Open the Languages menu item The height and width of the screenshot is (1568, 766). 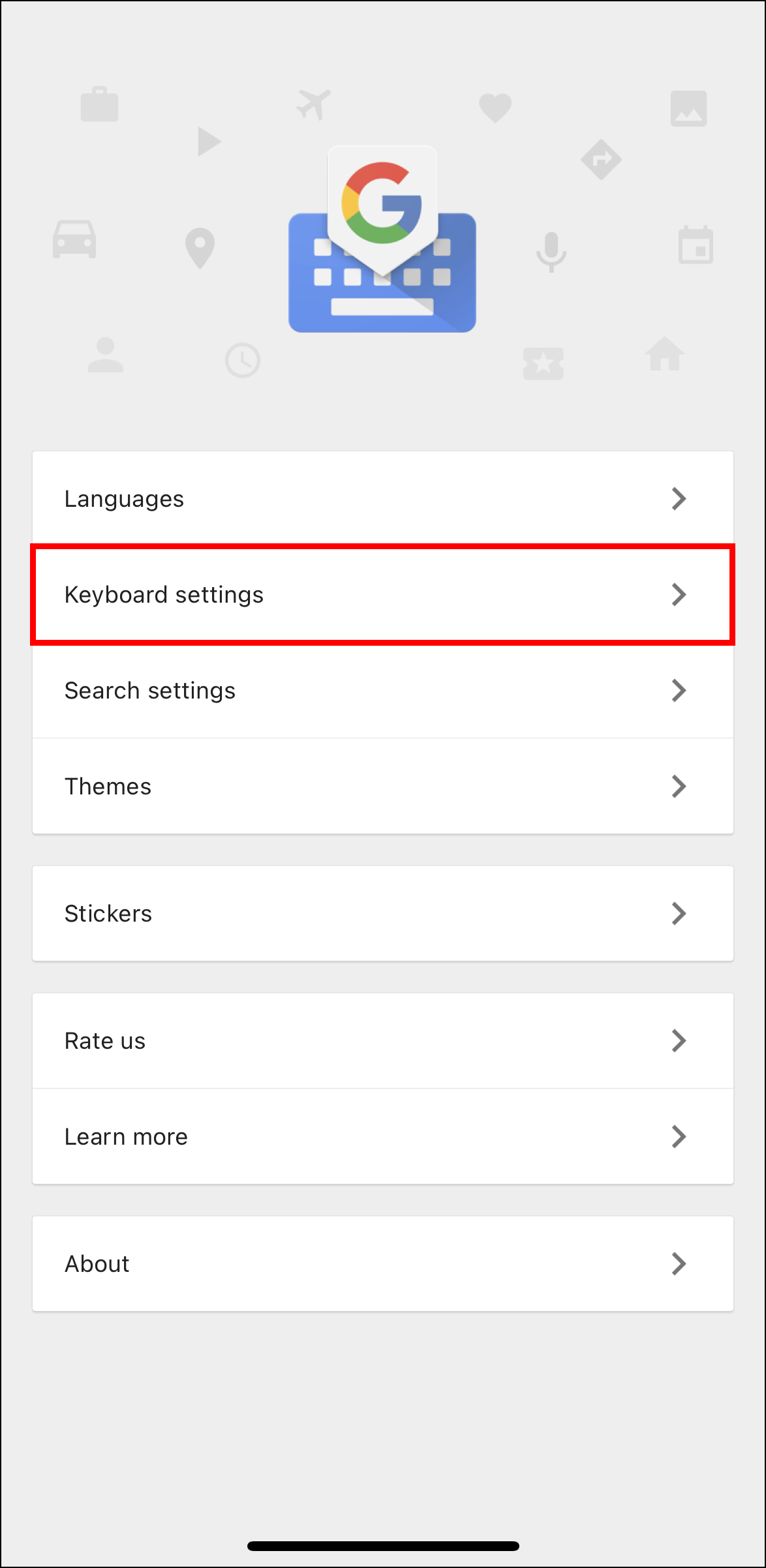[x=383, y=499]
